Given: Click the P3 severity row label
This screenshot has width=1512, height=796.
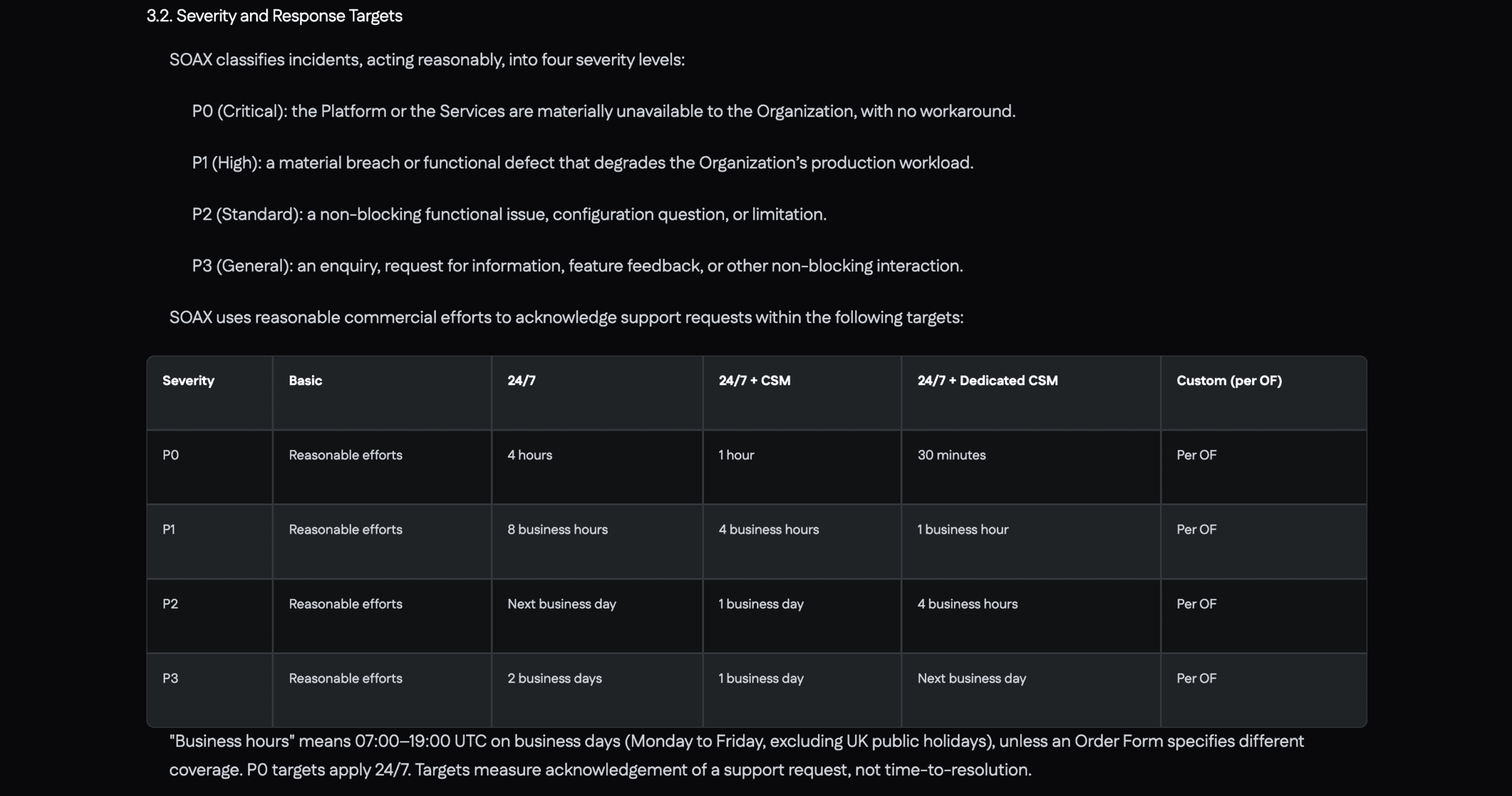Looking at the screenshot, I should (170, 678).
